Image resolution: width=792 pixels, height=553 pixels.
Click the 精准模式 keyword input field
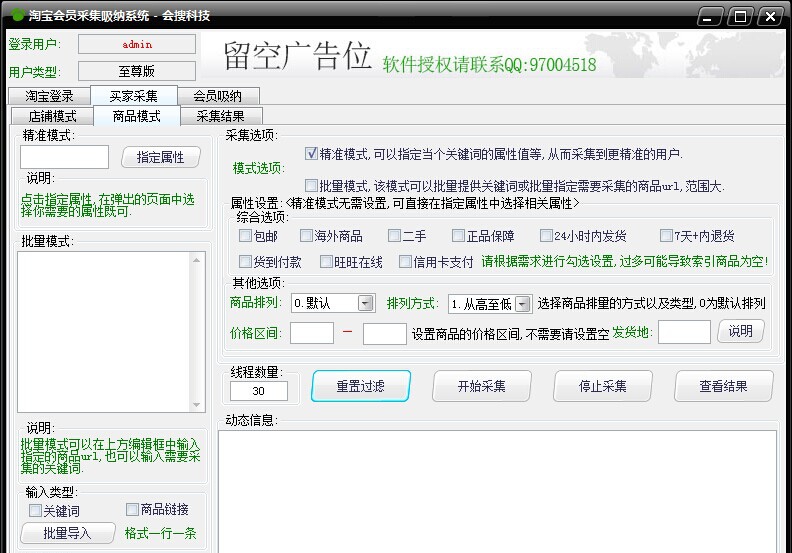tap(64, 157)
